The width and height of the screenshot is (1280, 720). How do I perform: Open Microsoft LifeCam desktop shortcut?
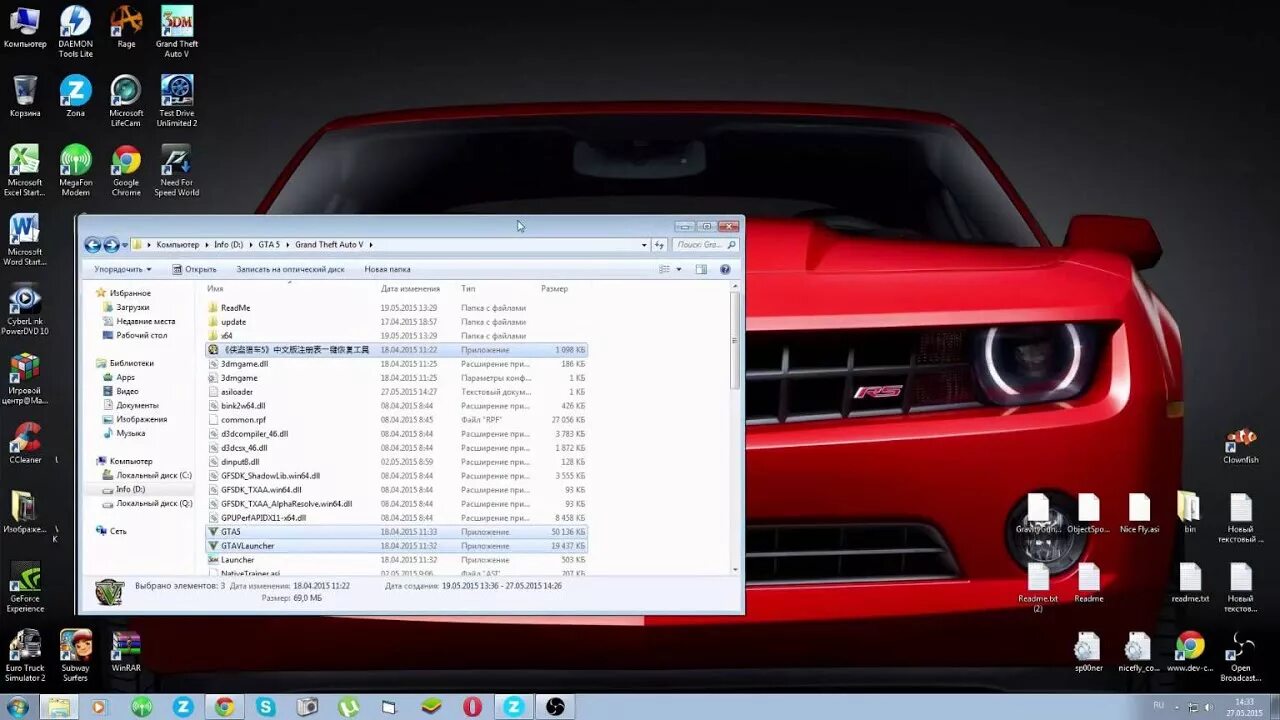pyautogui.click(x=126, y=101)
